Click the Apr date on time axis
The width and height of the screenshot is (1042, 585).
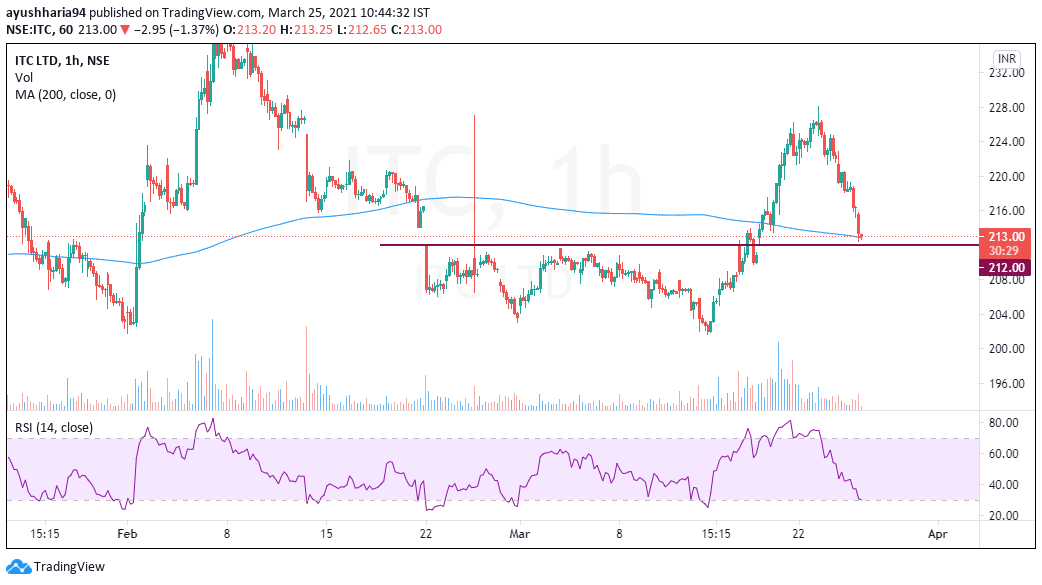click(x=938, y=534)
